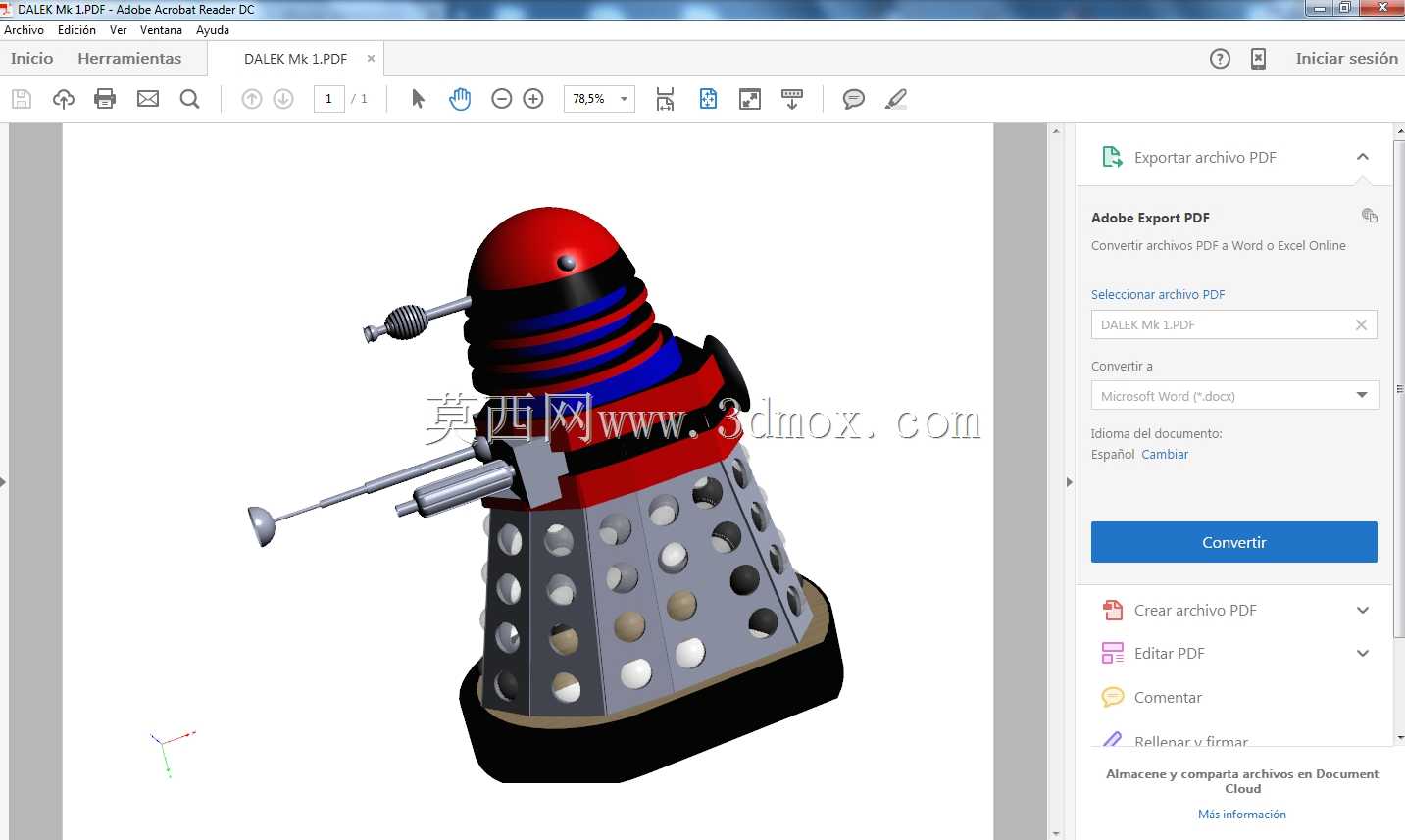Activate the Hand pan tool

click(460, 99)
